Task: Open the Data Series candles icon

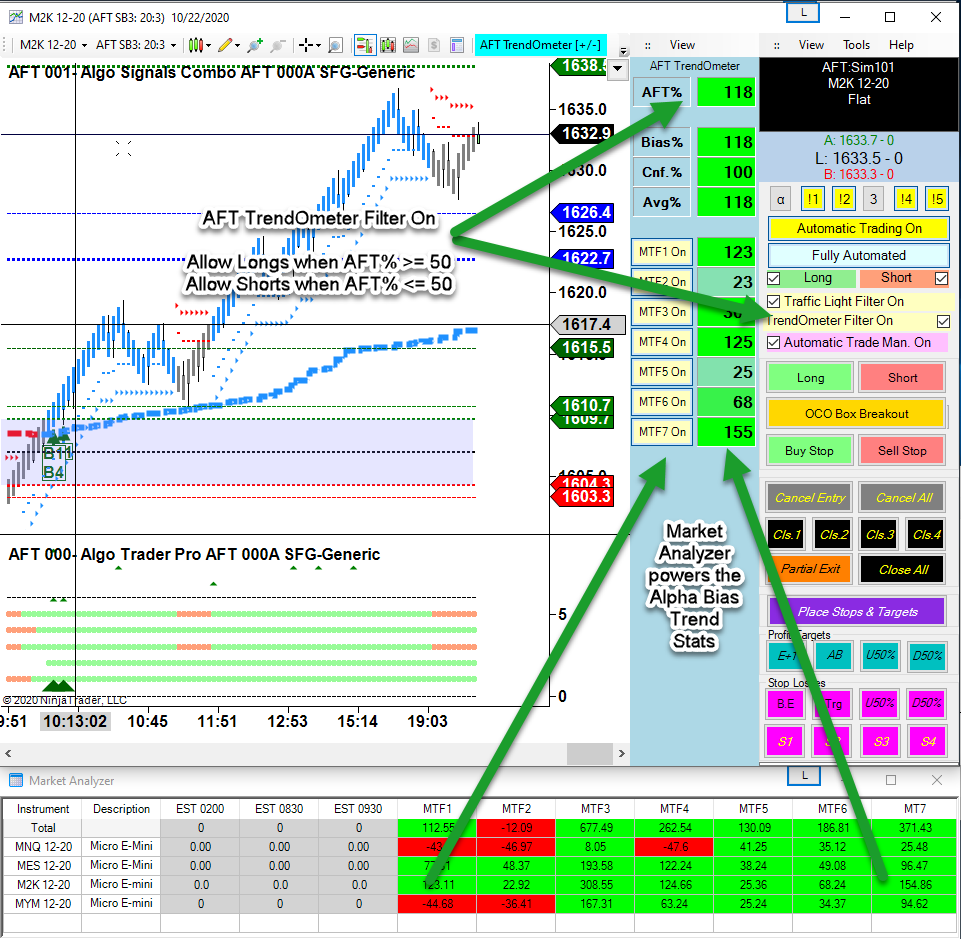Action: [388, 45]
